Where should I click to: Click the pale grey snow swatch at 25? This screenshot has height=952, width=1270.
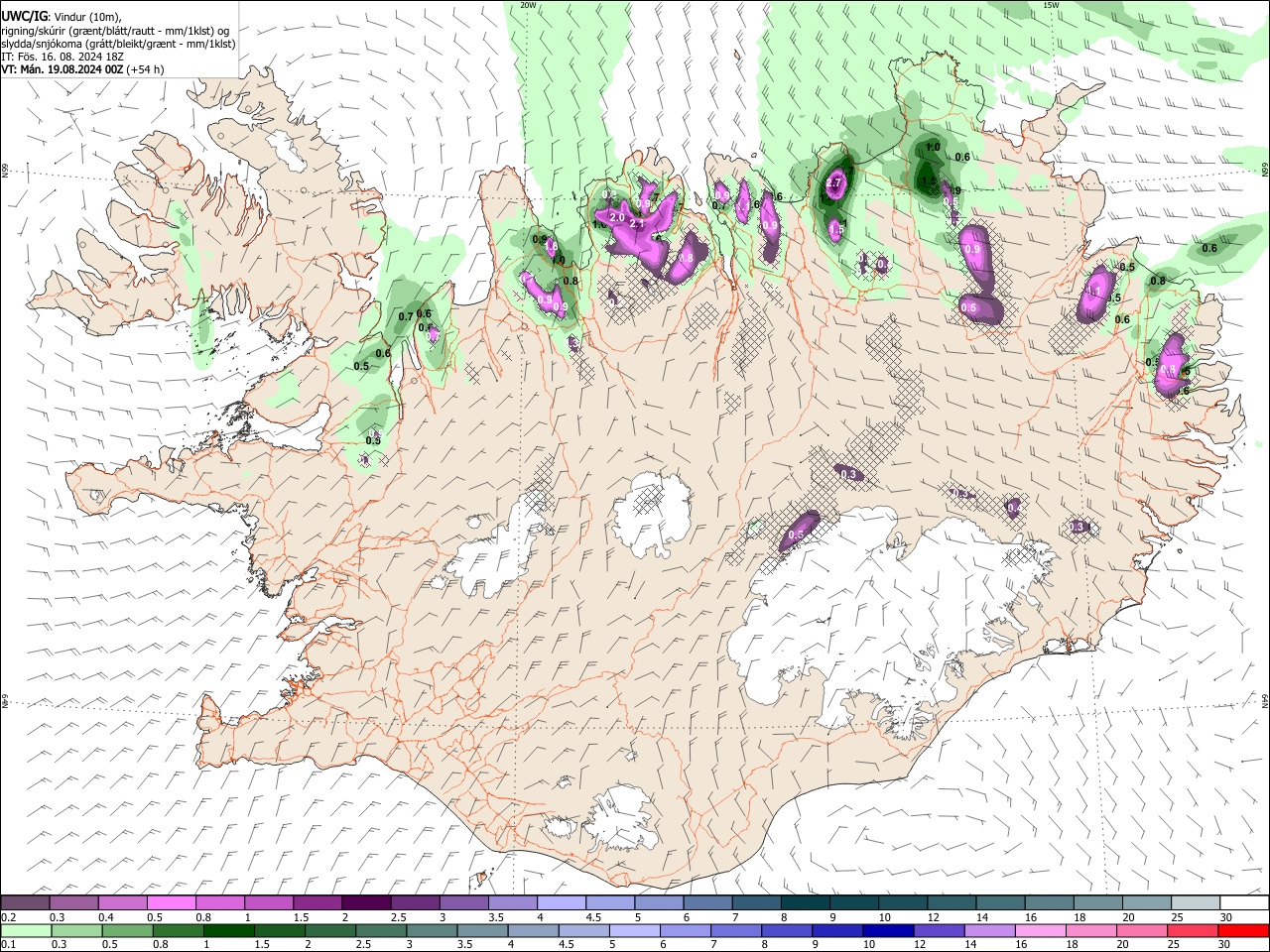(1195, 902)
